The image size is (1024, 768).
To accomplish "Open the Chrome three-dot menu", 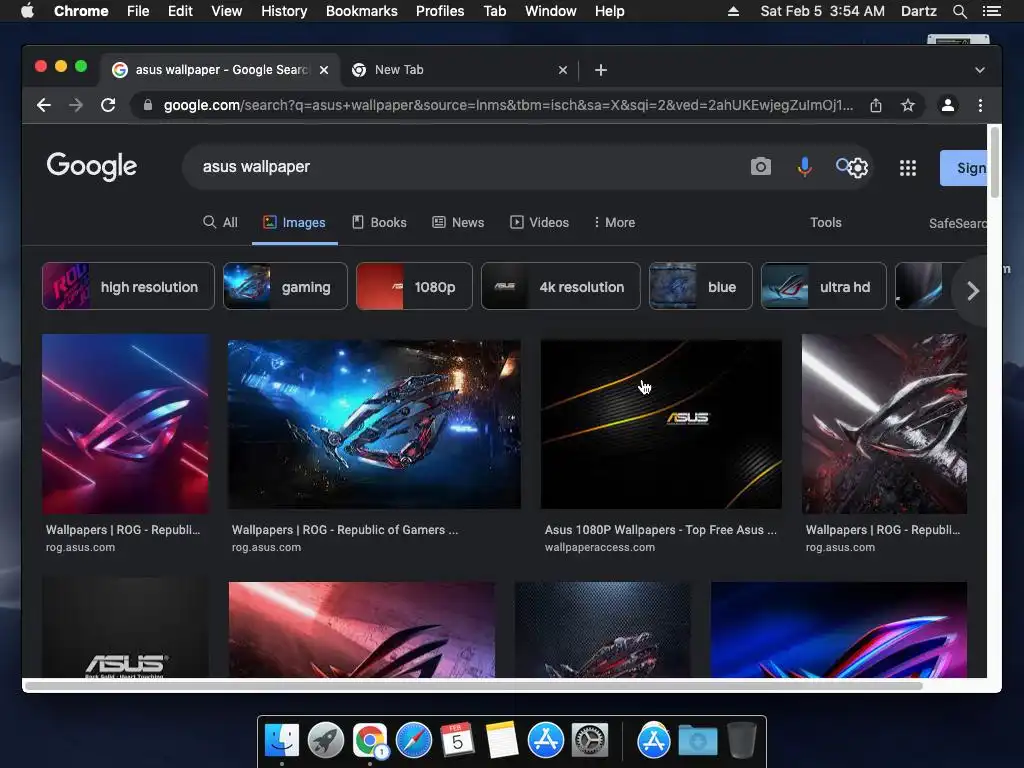I will tap(980, 105).
